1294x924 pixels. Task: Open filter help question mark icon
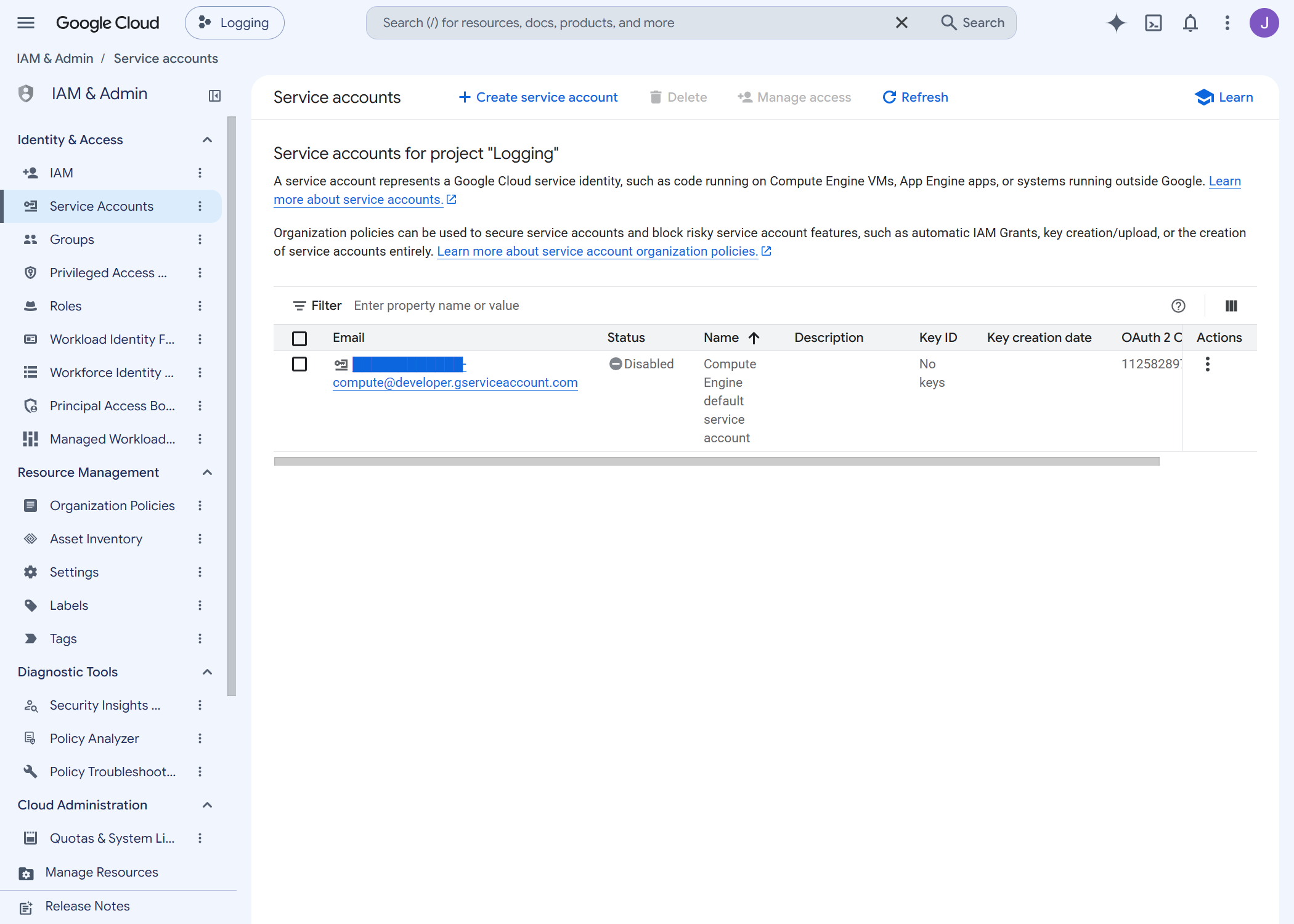point(1178,306)
